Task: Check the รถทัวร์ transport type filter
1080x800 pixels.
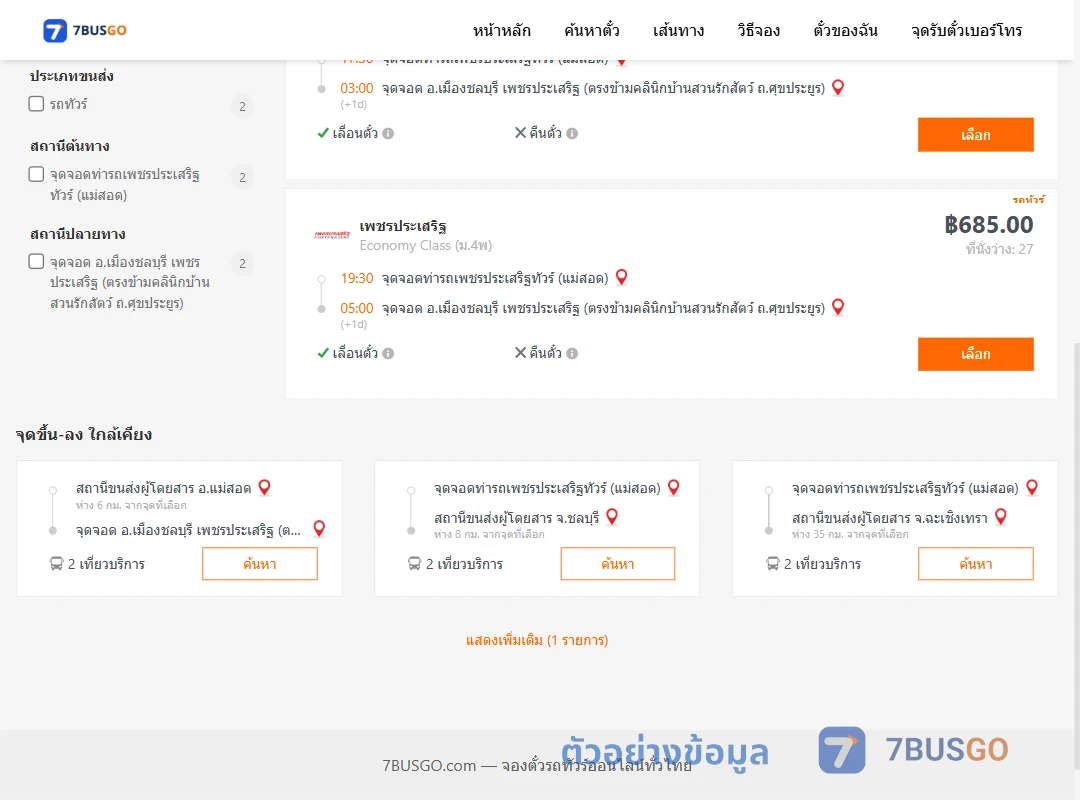Action: tap(37, 103)
